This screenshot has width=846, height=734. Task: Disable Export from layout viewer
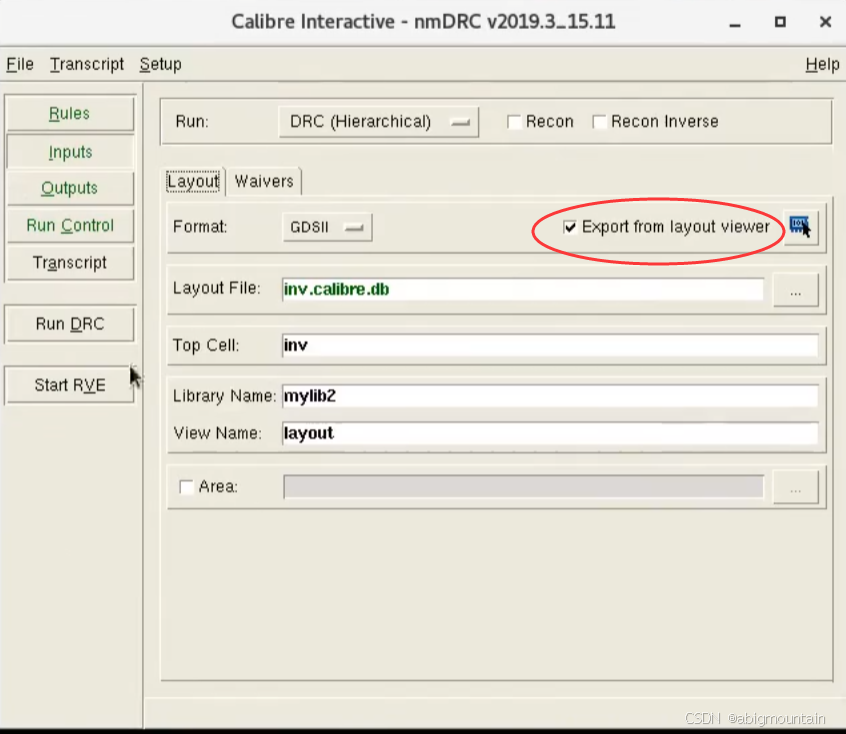[570, 227]
